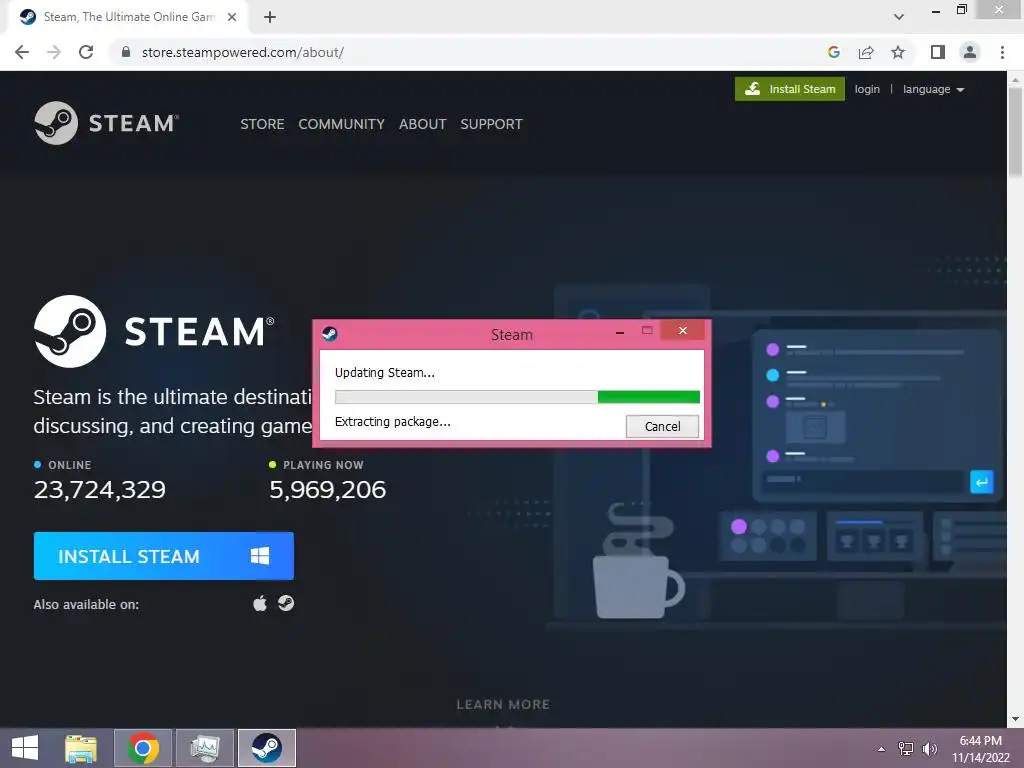The image size is (1024, 768).
Task: Click the 'Extracting package...' status text
Action: [x=392, y=422]
